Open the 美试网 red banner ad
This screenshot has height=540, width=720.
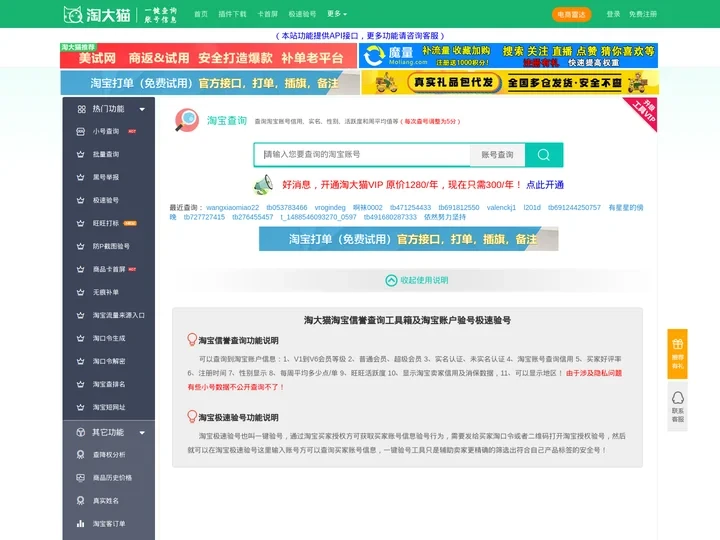[208, 56]
